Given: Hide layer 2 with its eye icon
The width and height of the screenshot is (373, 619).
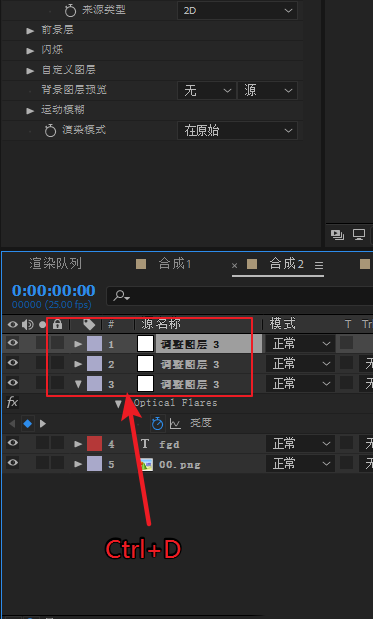Looking at the screenshot, I should [x=13, y=363].
